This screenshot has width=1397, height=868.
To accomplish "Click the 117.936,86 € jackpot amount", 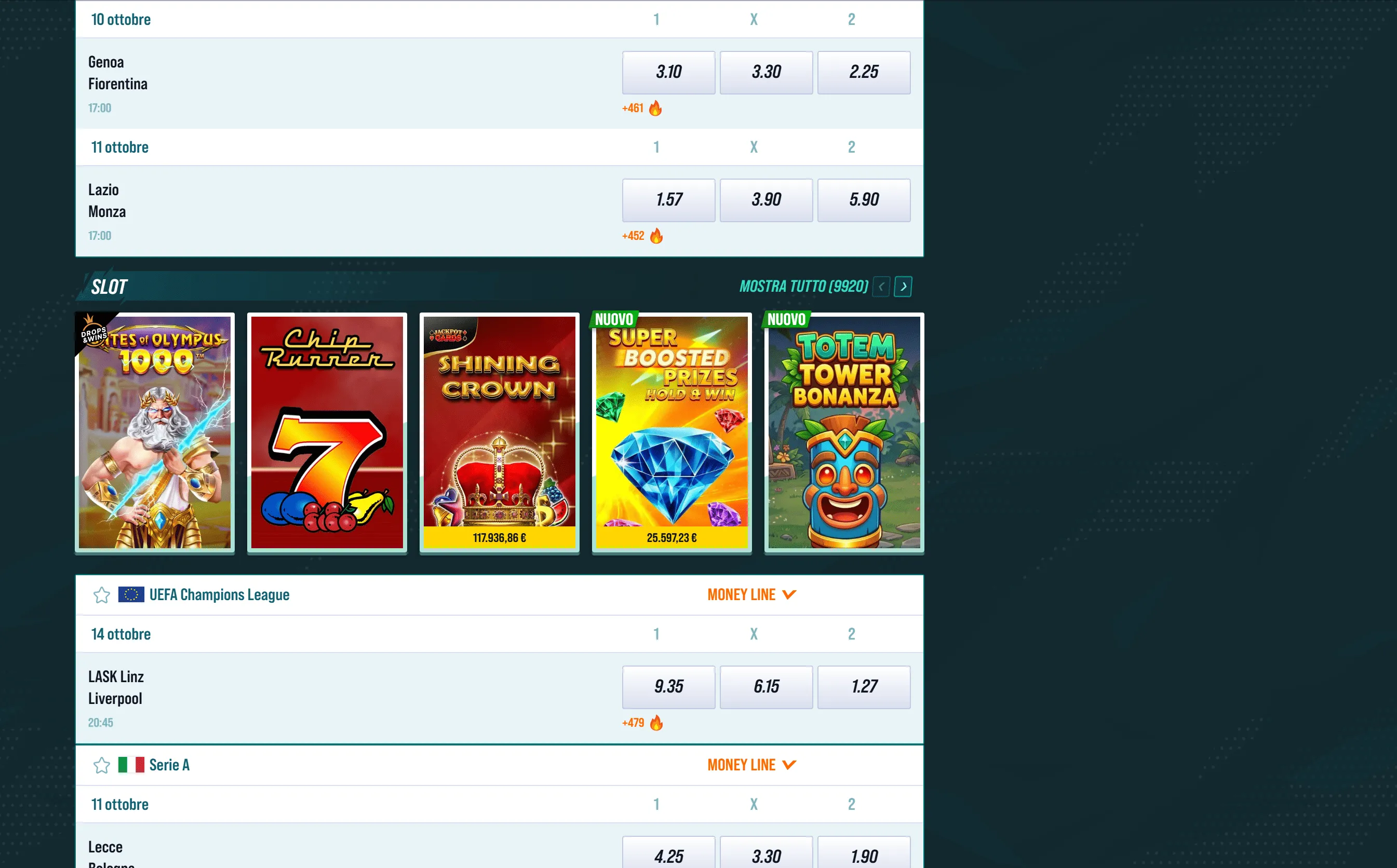I will pos(500,538).
